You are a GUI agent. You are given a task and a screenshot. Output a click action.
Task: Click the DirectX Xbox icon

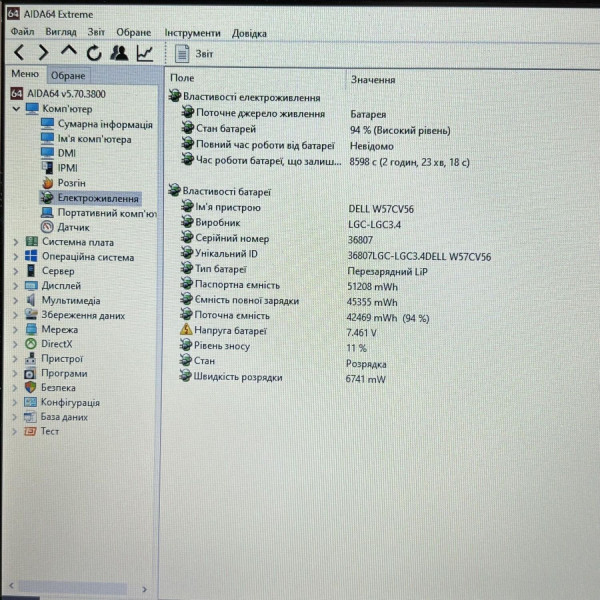[31, 344]
